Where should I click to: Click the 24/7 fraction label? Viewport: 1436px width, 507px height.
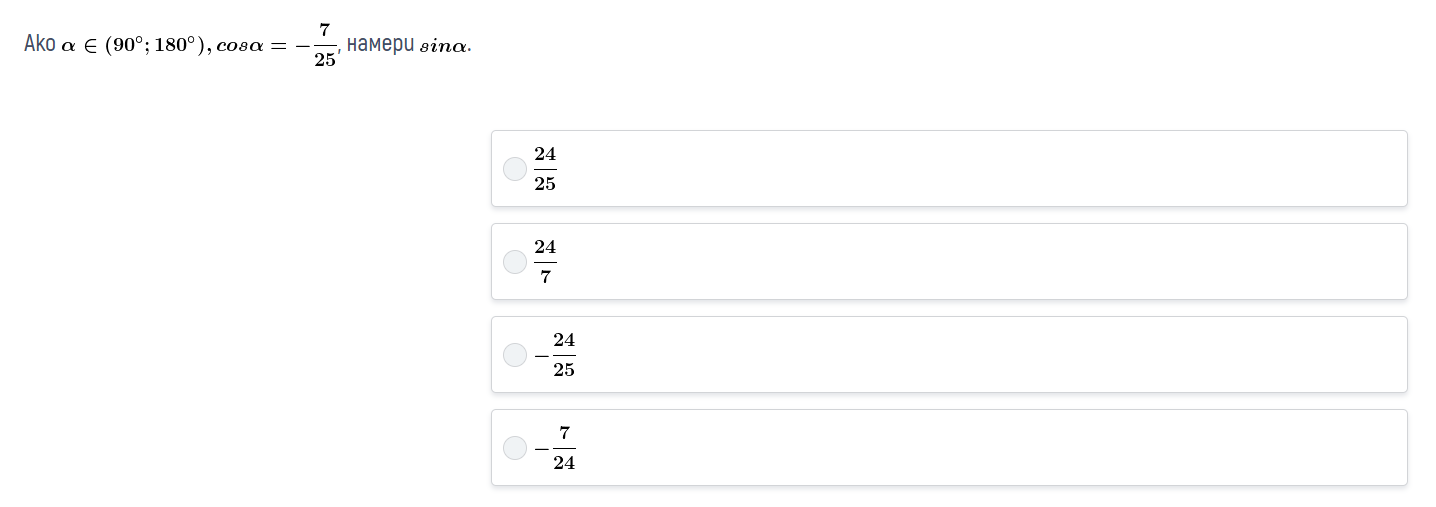[545, 262]
